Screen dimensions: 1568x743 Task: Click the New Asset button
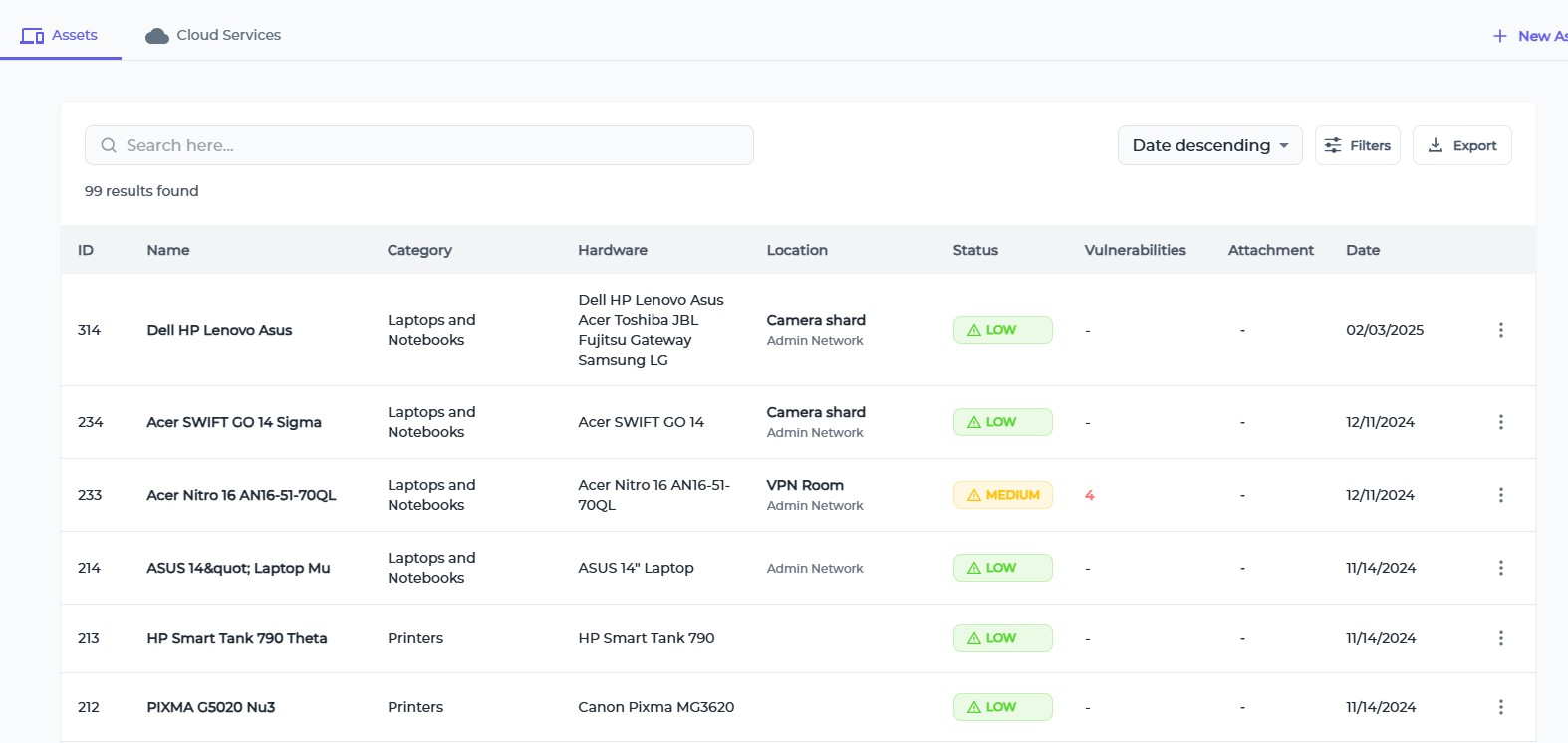[x=1530, y=36]
